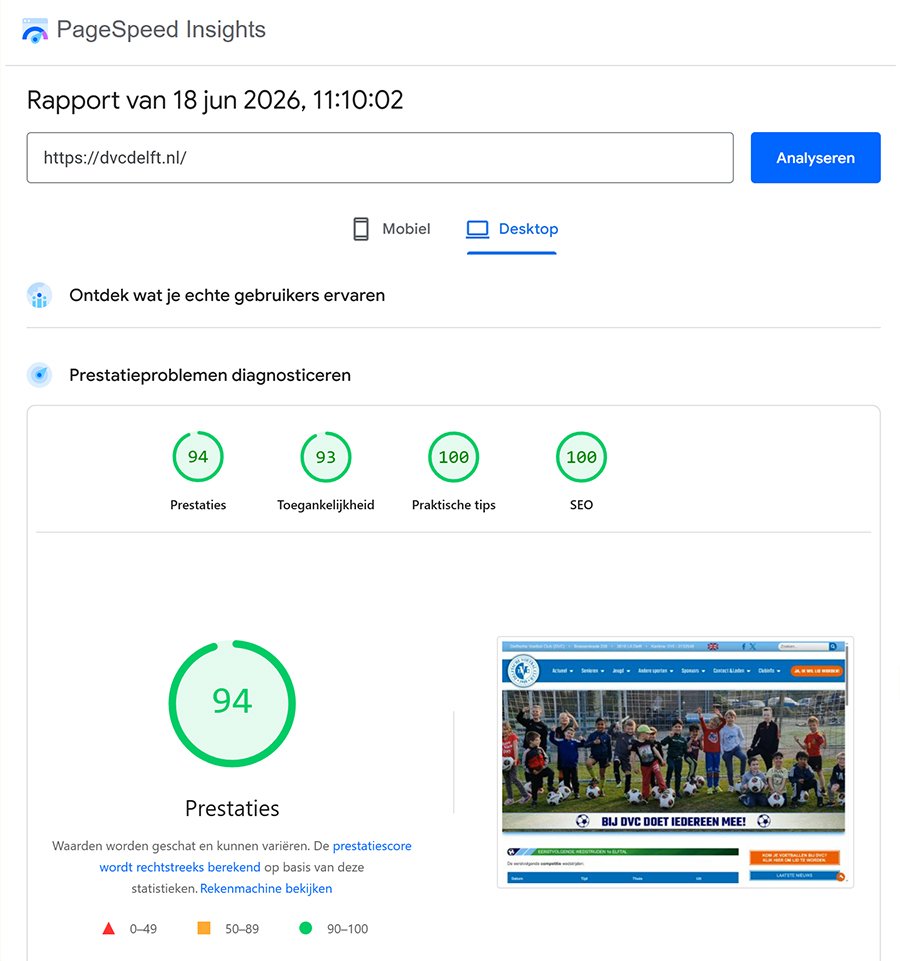Focus the URL field with https://dvcdelft.nl/
Image resolution: width=900 pixels, height=961 pixels.
[x=379, y=158]
